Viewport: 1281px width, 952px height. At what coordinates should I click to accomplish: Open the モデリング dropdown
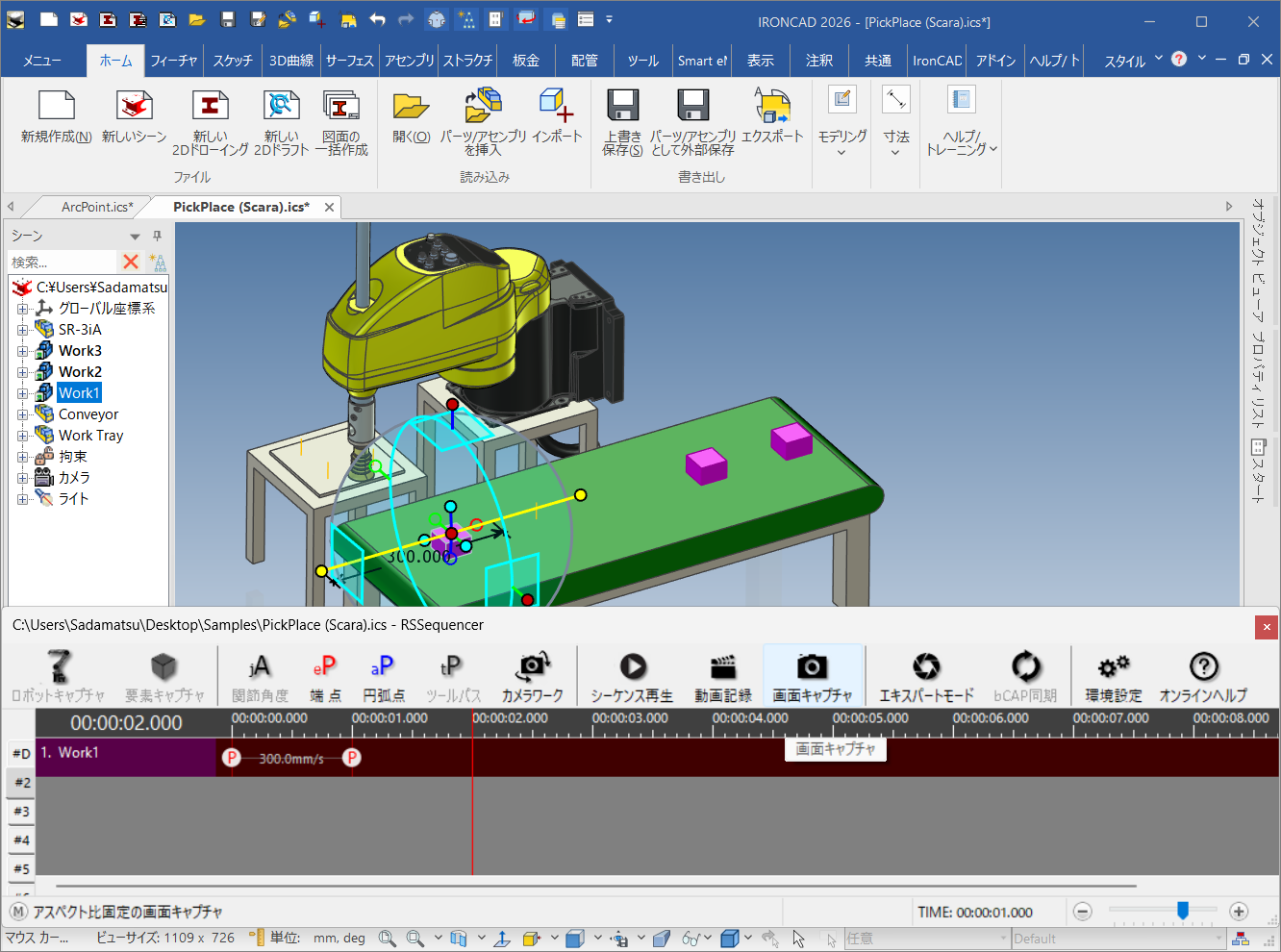842,119
